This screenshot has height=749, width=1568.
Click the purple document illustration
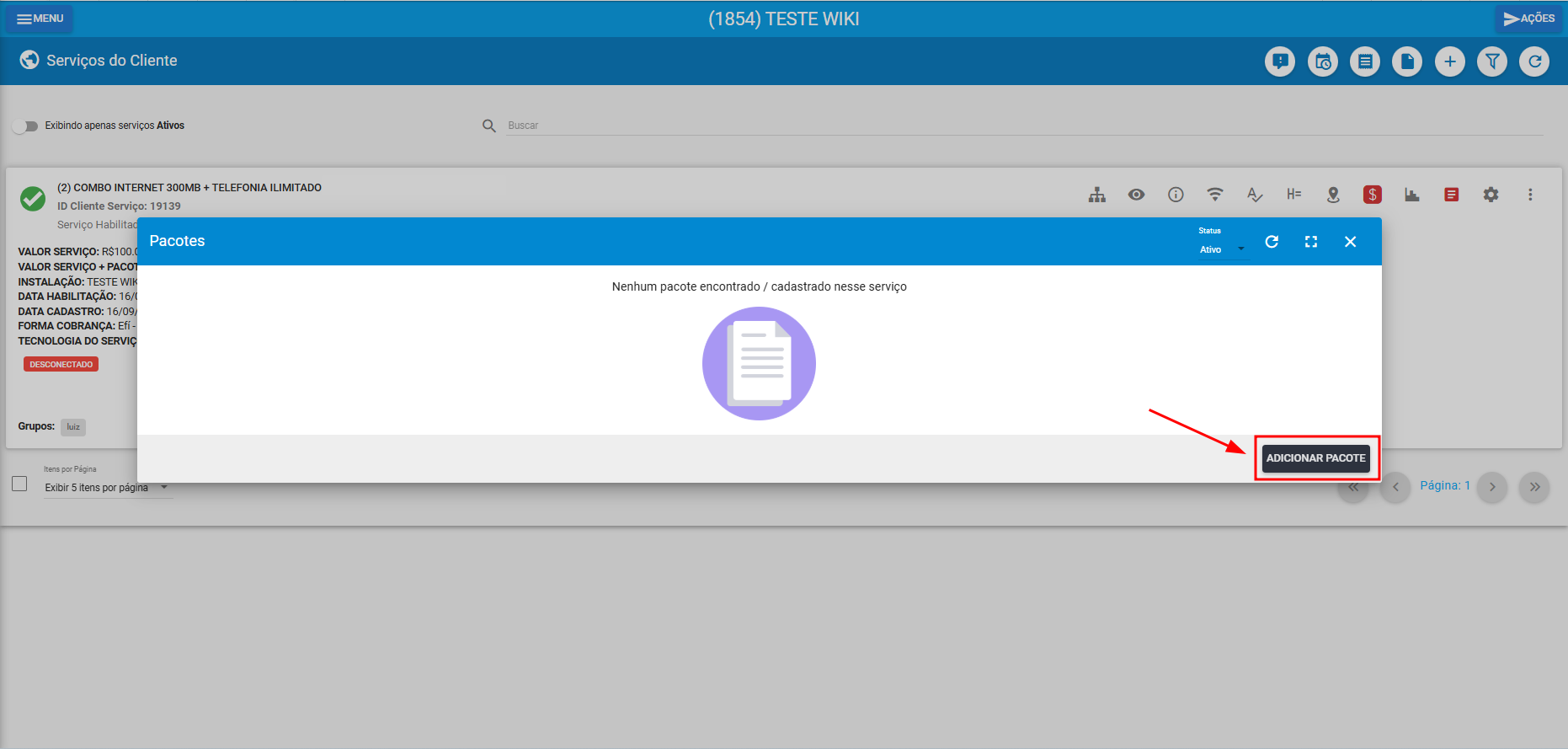tap(759, 363)
